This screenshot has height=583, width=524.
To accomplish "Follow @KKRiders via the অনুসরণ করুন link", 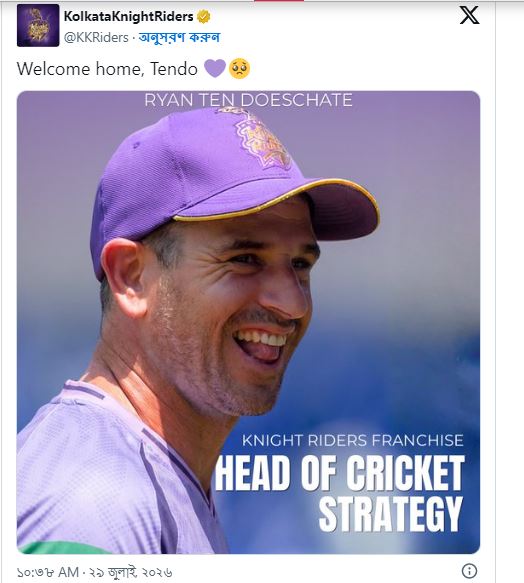I will [x=179, y=37].
